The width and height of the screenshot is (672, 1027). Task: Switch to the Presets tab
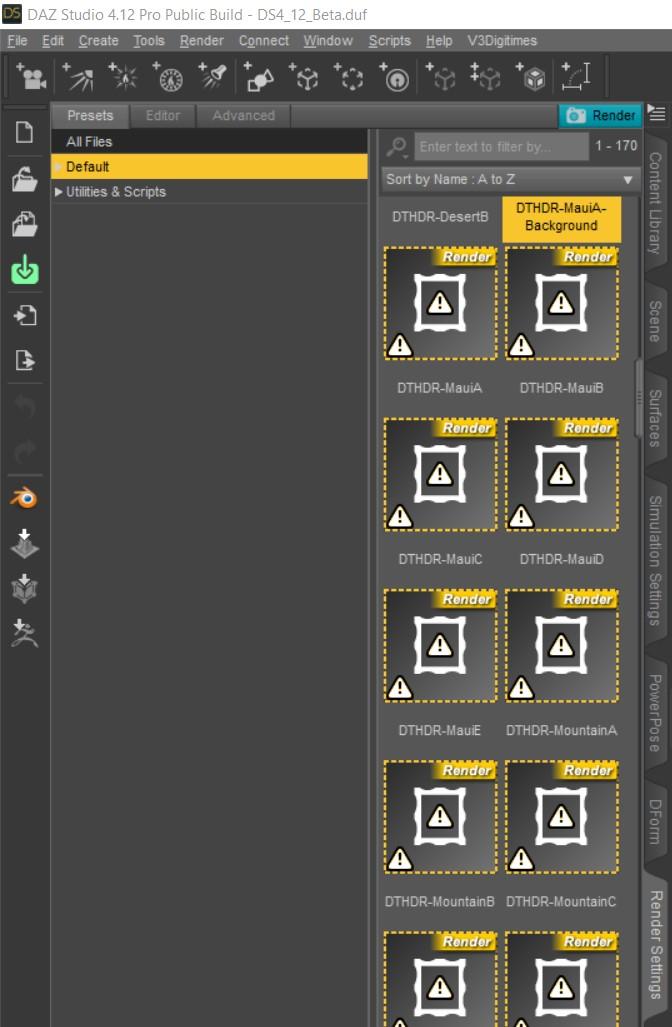point(90,116)
